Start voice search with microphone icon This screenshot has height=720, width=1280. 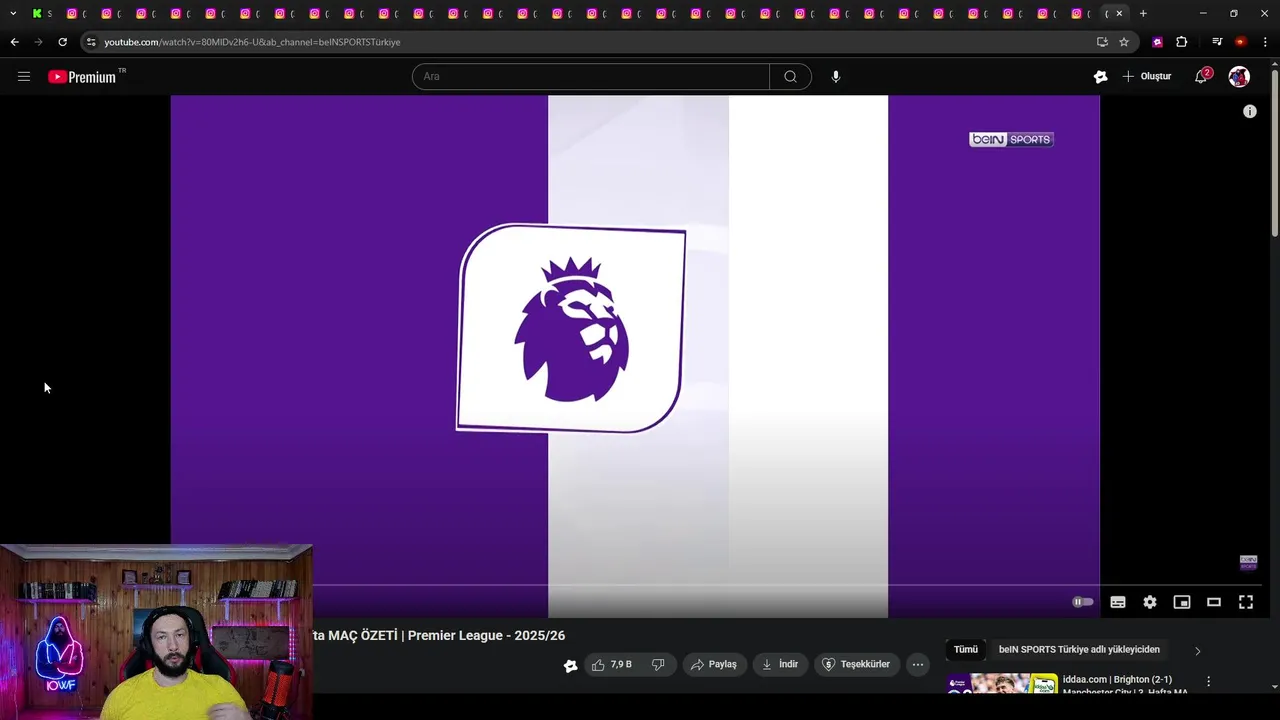[x=836, y=76]
